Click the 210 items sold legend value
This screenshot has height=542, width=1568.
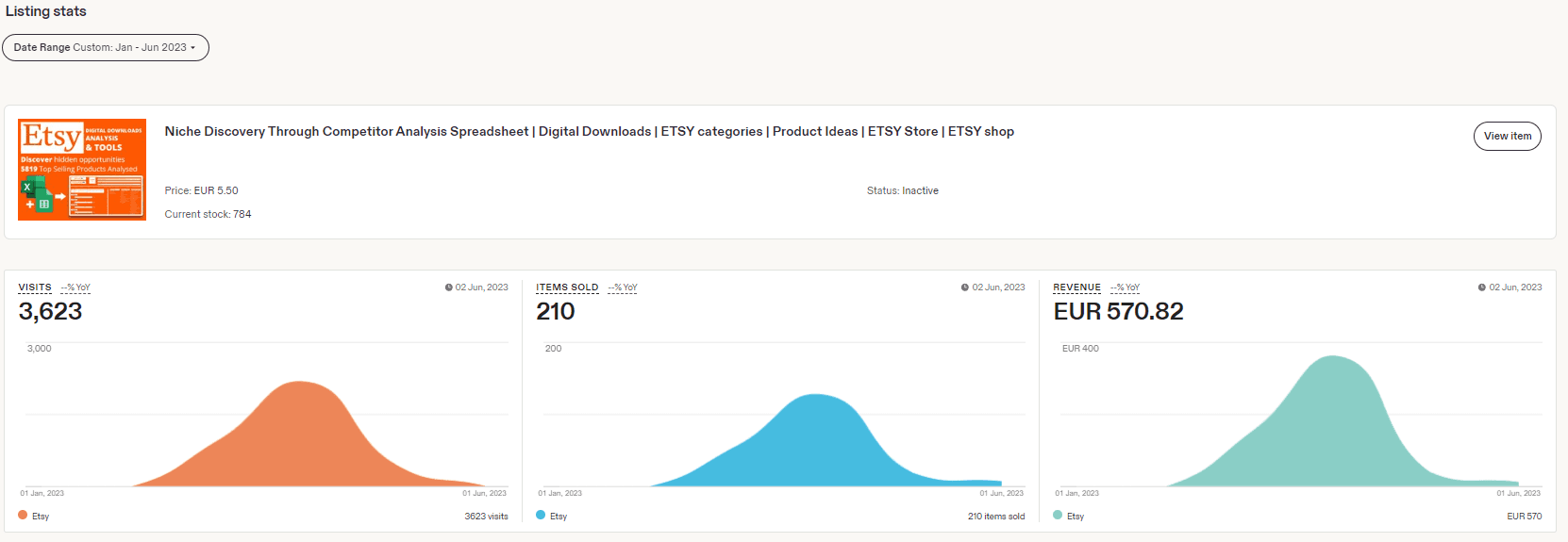(996, 517)
